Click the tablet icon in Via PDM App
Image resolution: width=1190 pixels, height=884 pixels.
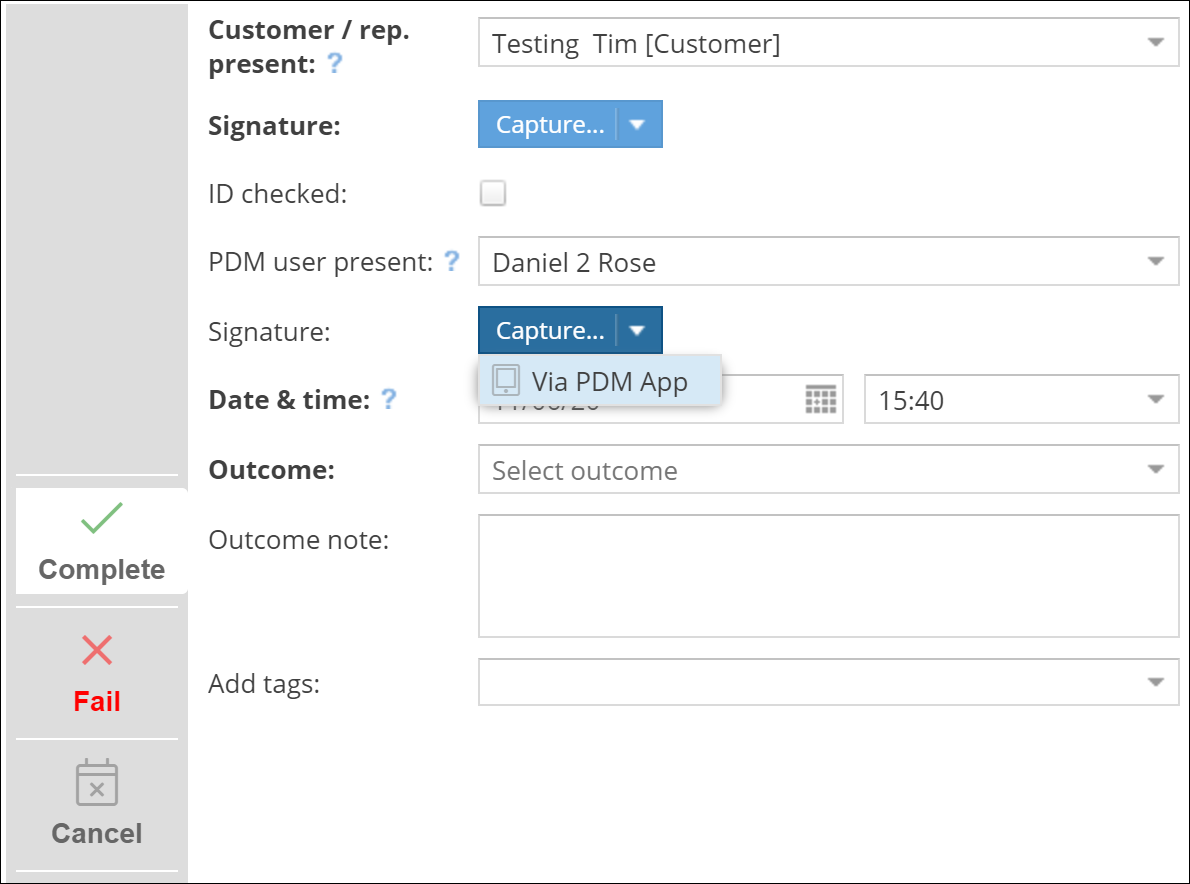pyautogui.click(x=506, y=381)
